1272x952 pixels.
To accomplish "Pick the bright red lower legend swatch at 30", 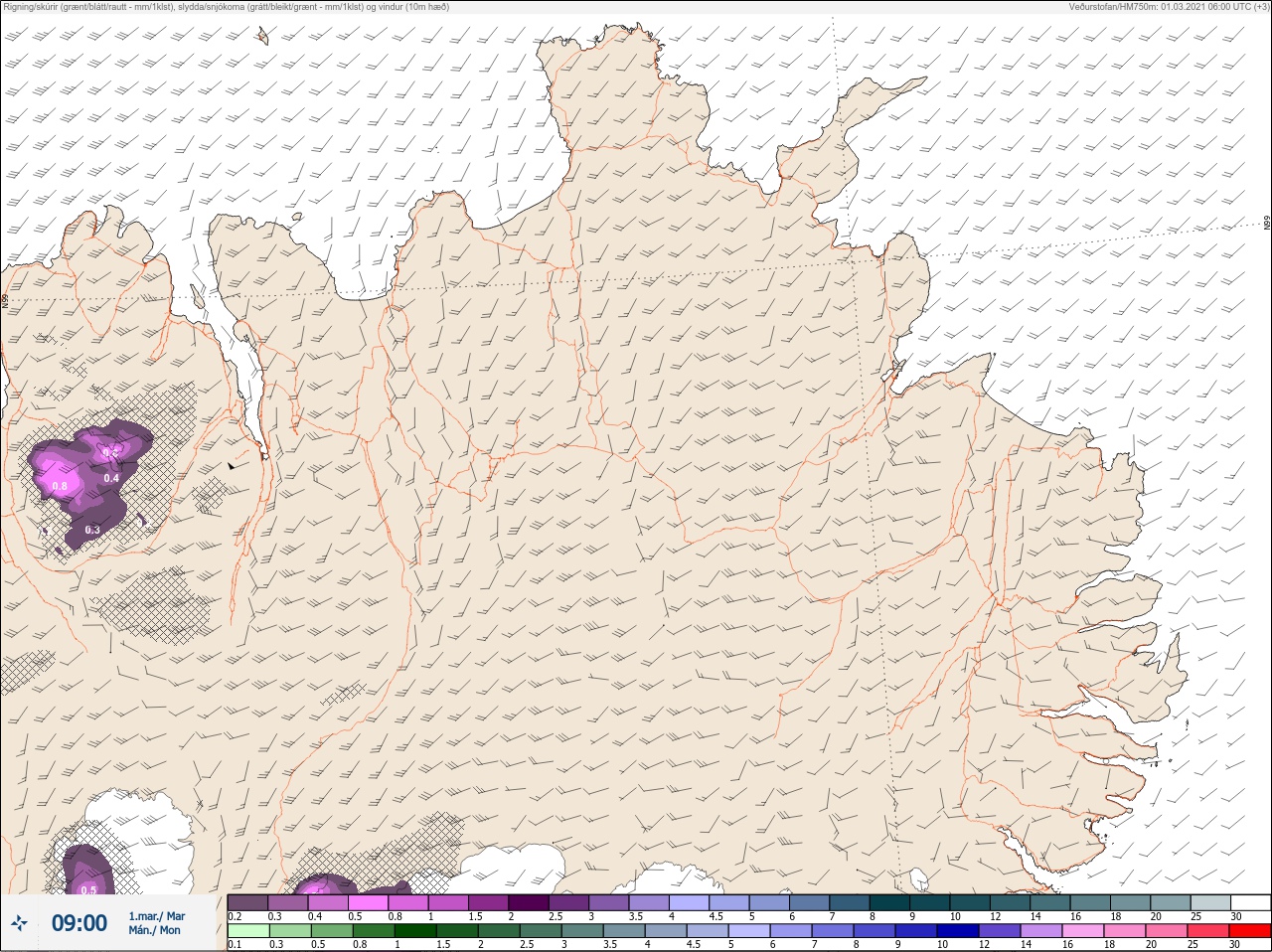I will tap(1250, 931).
